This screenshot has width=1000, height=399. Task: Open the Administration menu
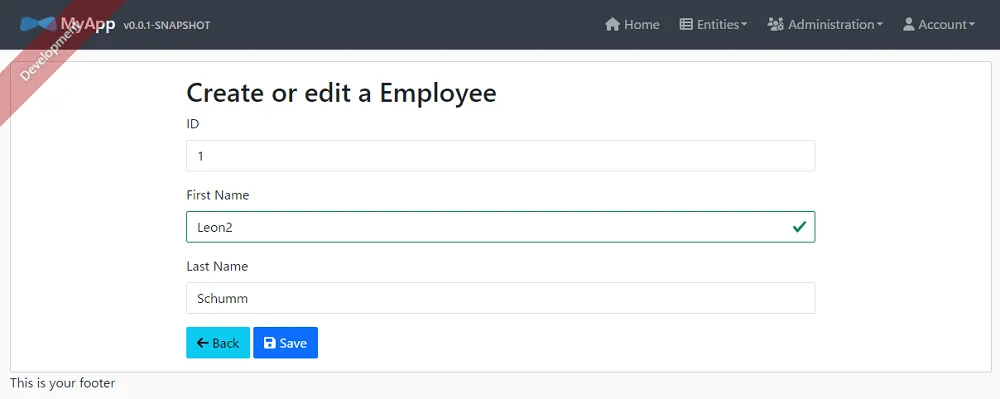(x=825, y=24)
